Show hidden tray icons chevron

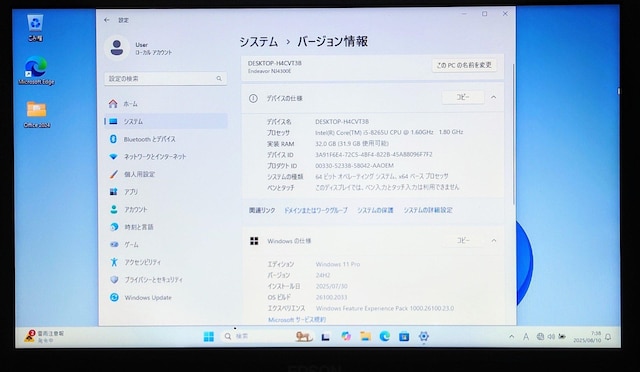[x=511, y=336]
